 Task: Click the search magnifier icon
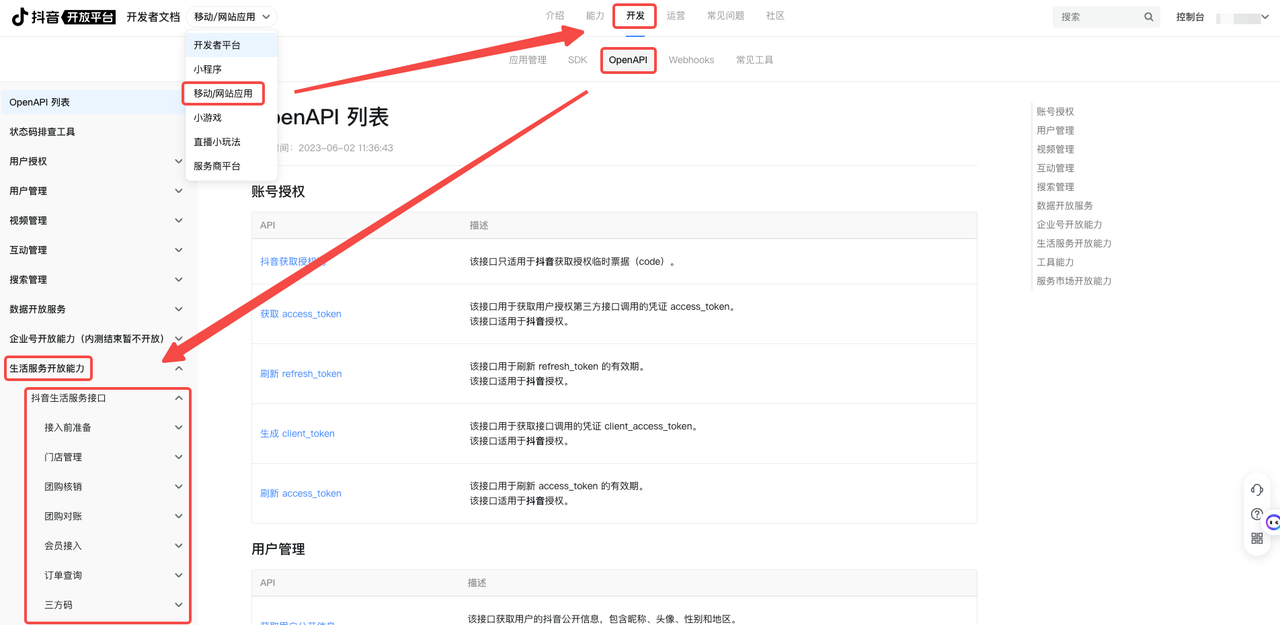[x=1148, y=17]
